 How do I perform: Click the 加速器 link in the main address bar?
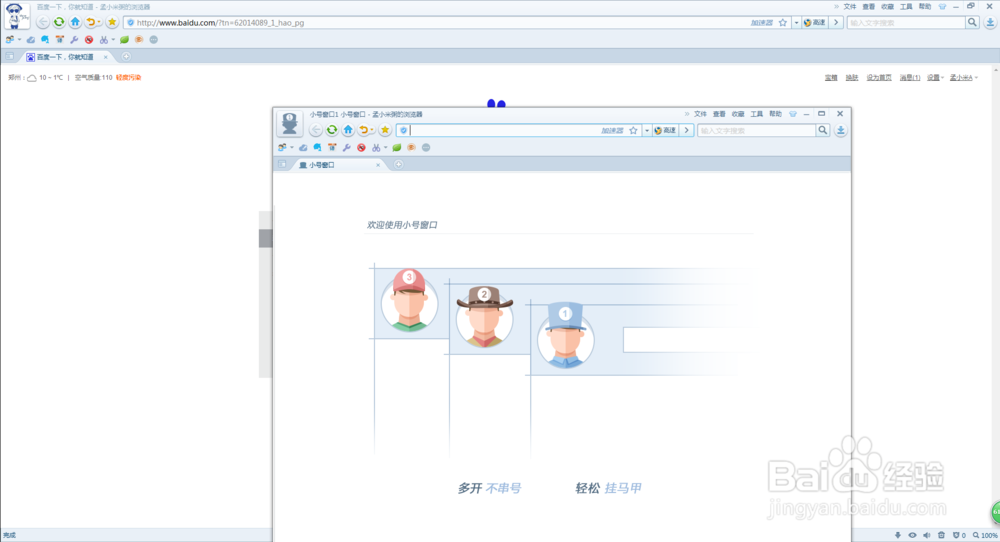pos(761,22)
